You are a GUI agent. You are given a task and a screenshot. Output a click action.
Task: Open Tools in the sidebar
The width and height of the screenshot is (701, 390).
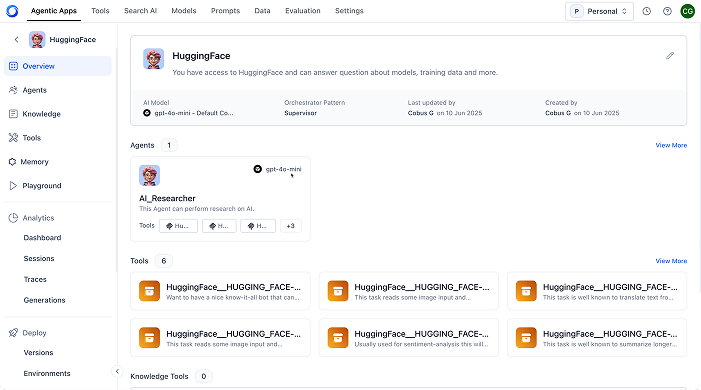click(x=58, y=138)
